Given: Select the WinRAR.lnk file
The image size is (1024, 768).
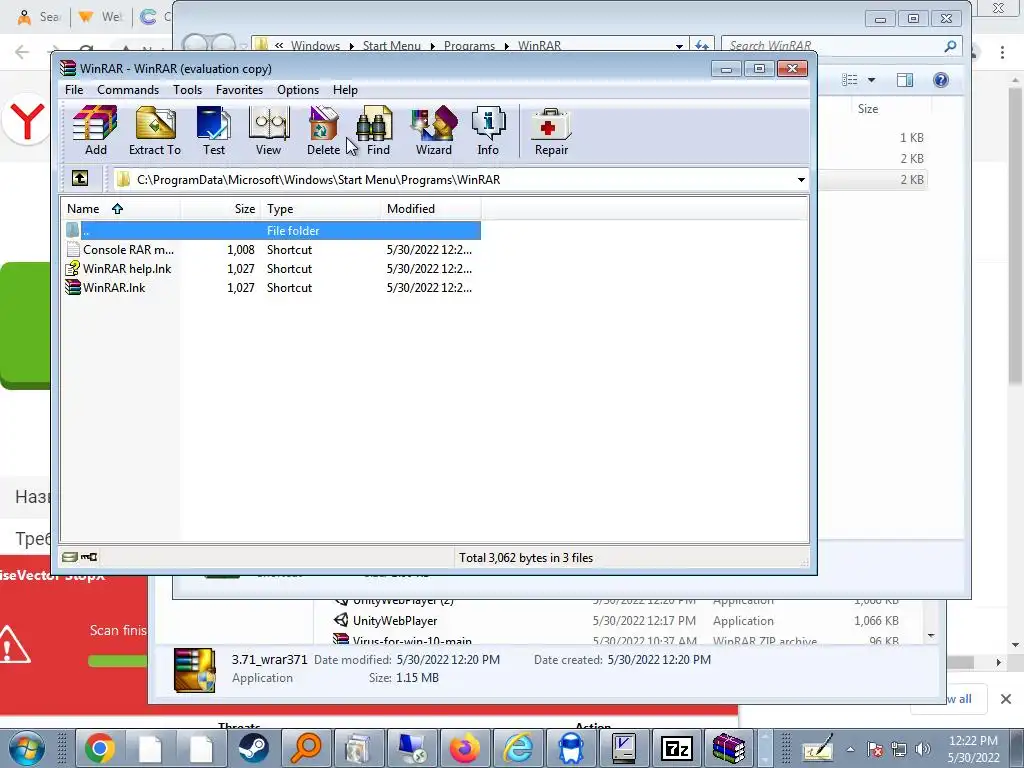Looking at the screenshot, I should point(272,287).
